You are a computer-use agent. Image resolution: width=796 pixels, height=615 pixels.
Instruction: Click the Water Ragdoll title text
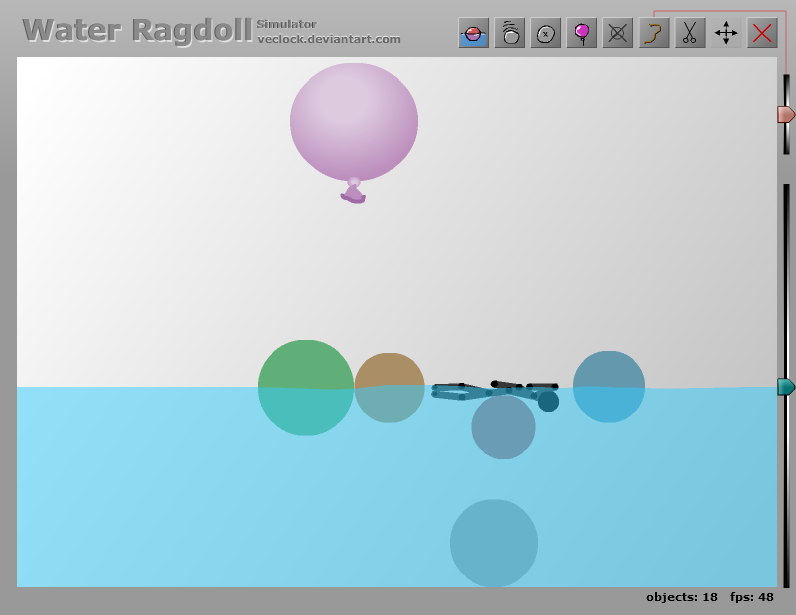point(138,30)
